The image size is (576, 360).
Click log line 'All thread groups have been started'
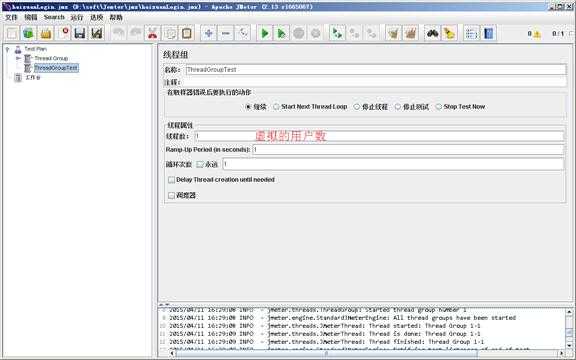pyautogui.click(x=342, y=318)
